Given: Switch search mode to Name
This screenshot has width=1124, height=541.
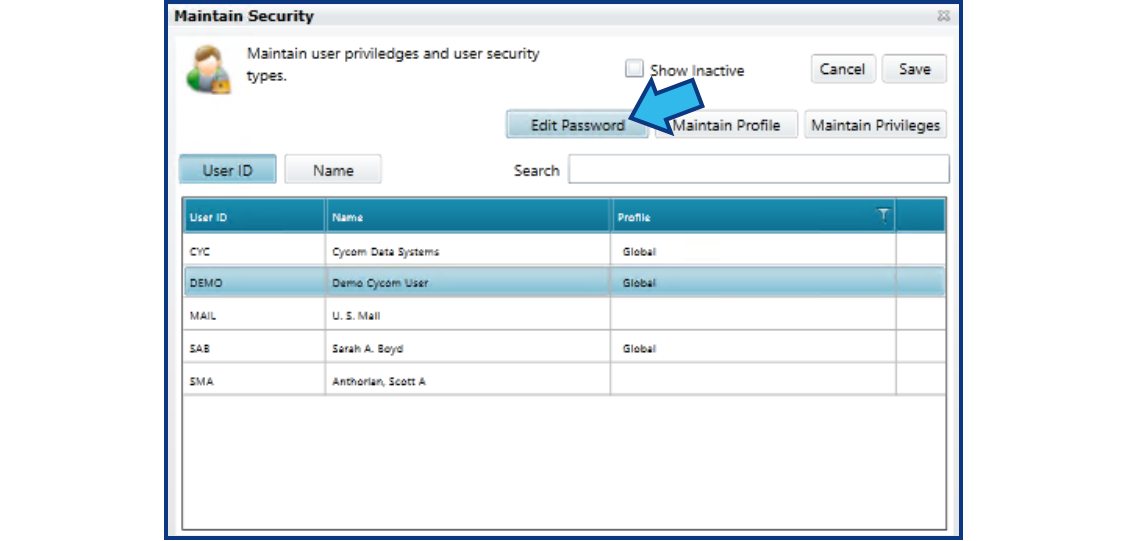Looking at the screenshot, I should tap(333, 170).
